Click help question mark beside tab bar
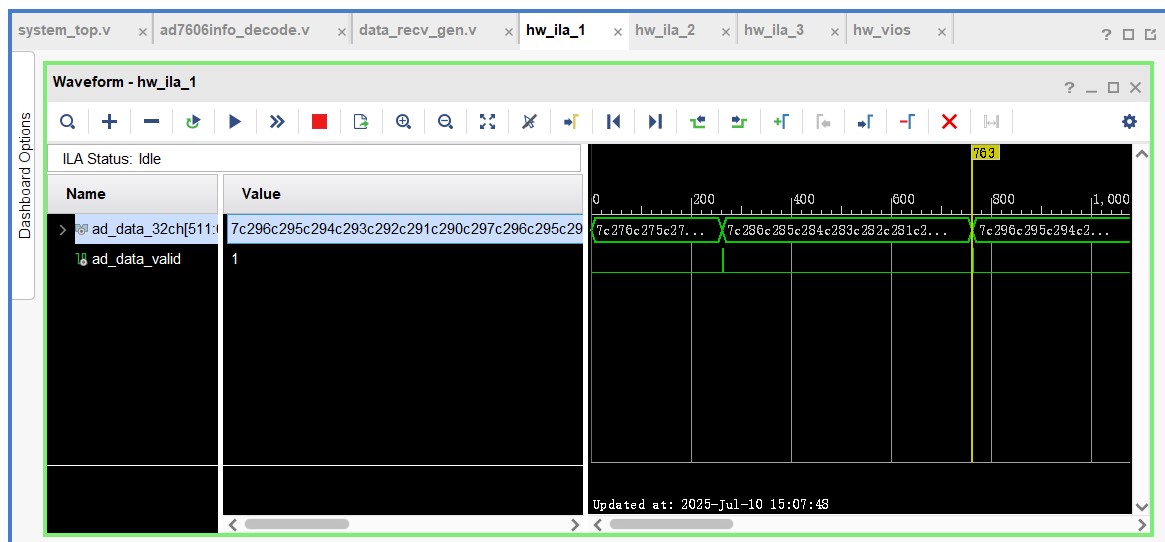This screenshot has height=542, width=1165. pyautogui.click(x=1106, y=34)
